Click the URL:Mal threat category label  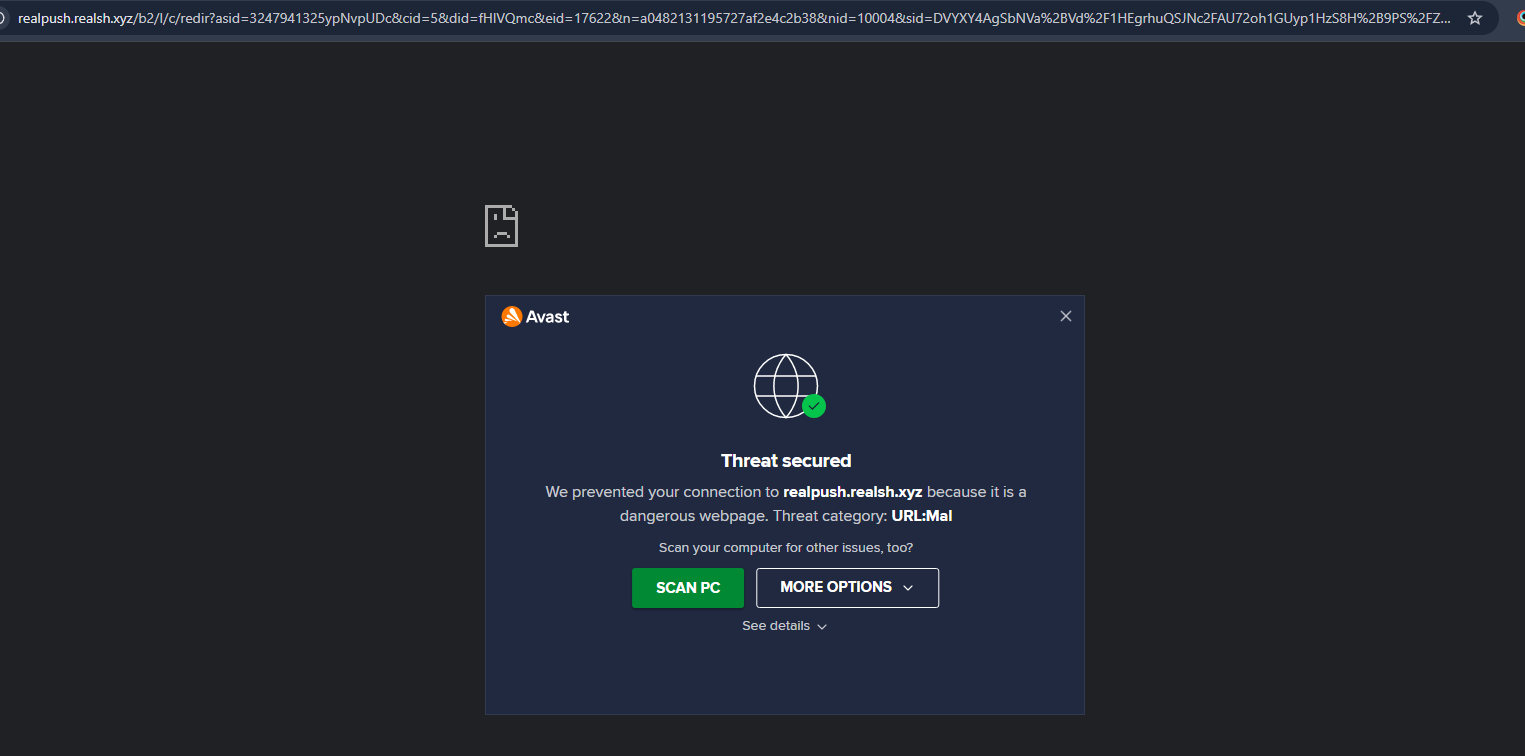(922, 516)
